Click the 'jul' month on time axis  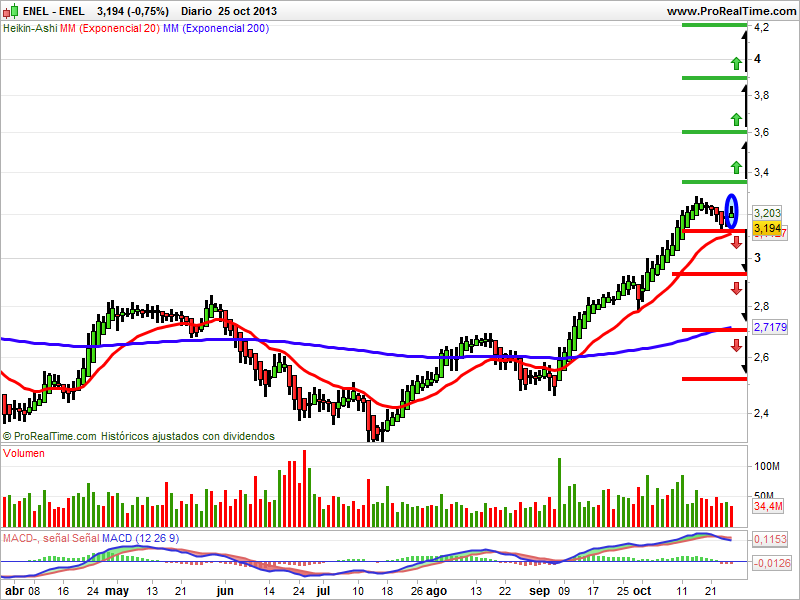pos(323,591)
